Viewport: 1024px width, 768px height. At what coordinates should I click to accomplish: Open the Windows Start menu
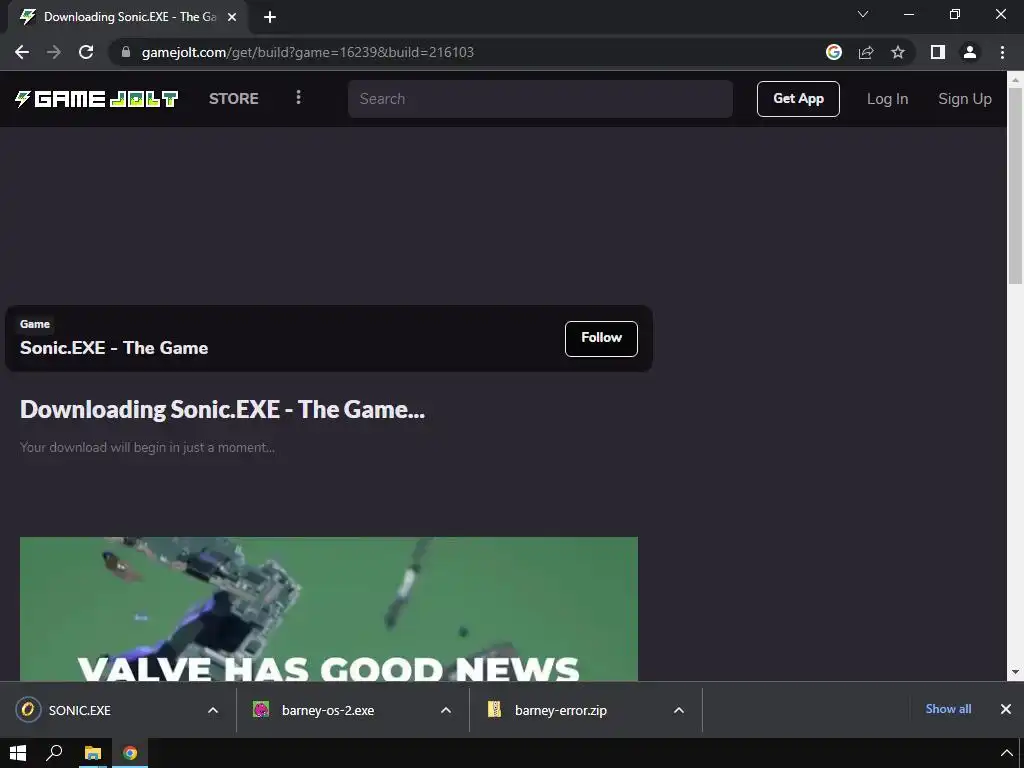(18, 753)
